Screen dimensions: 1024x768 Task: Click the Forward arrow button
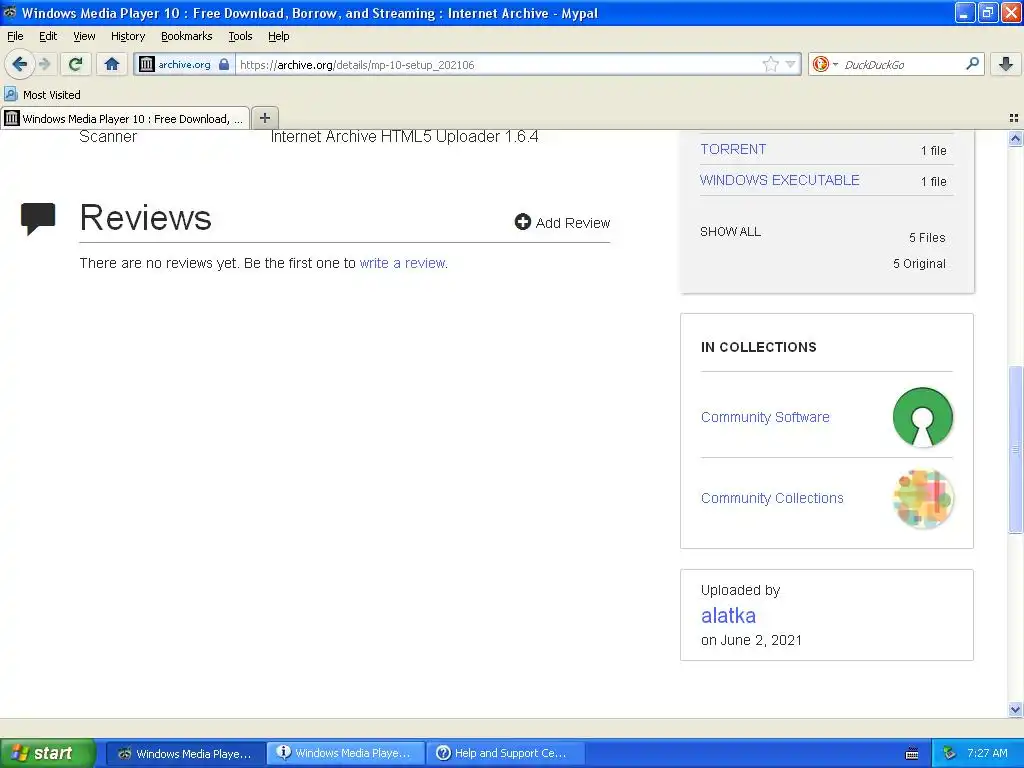pos(44,64)
